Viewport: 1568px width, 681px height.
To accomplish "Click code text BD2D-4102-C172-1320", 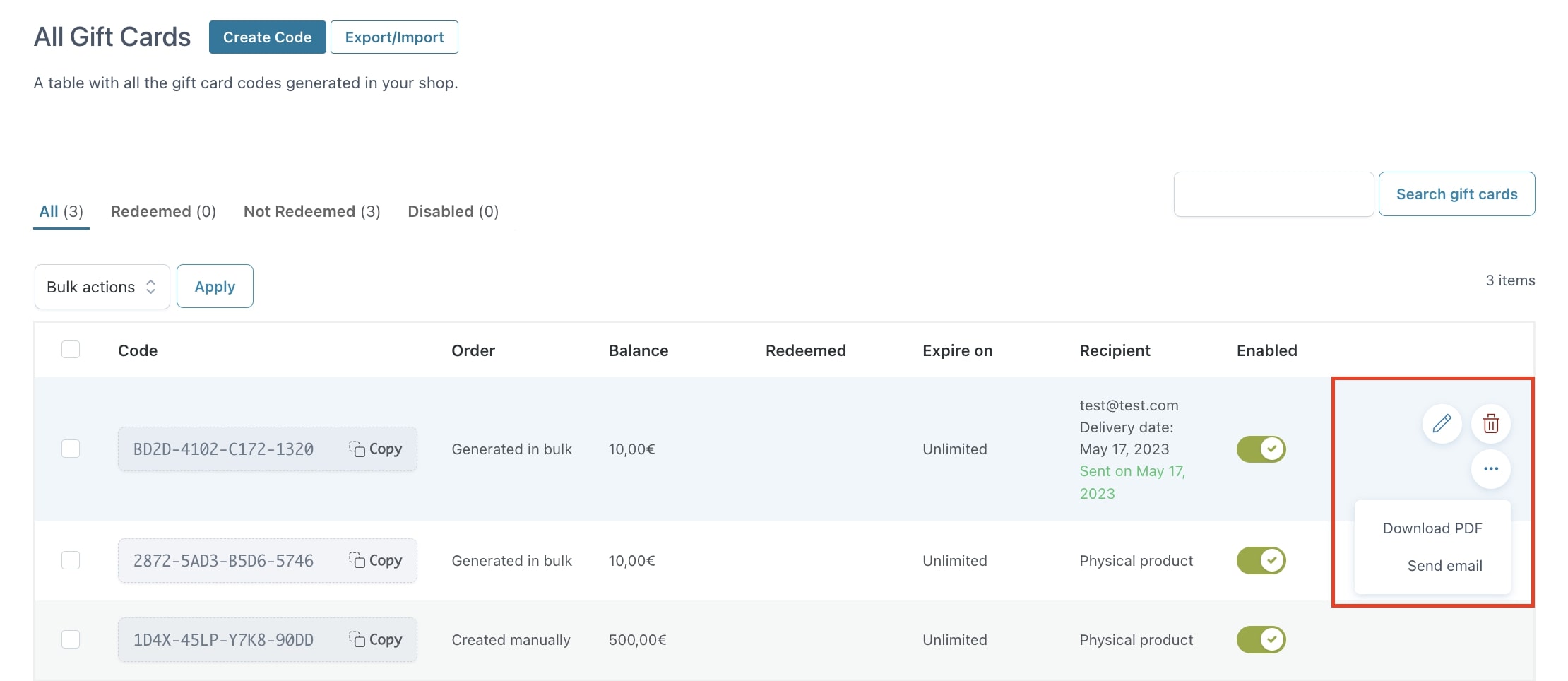I will pos(223,449).
